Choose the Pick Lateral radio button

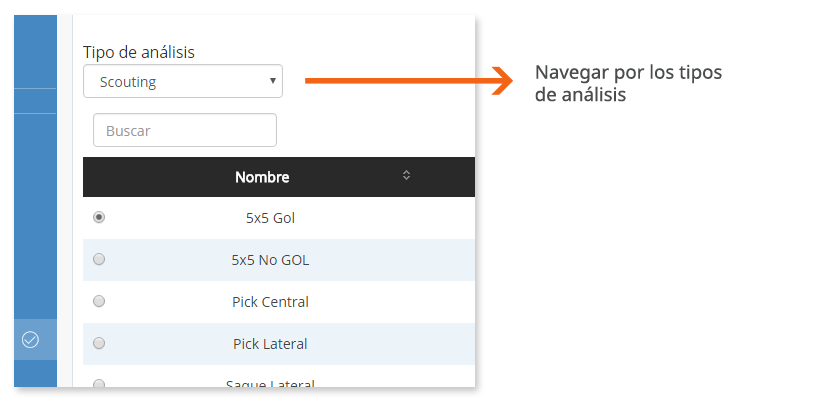tap(99, 343)
